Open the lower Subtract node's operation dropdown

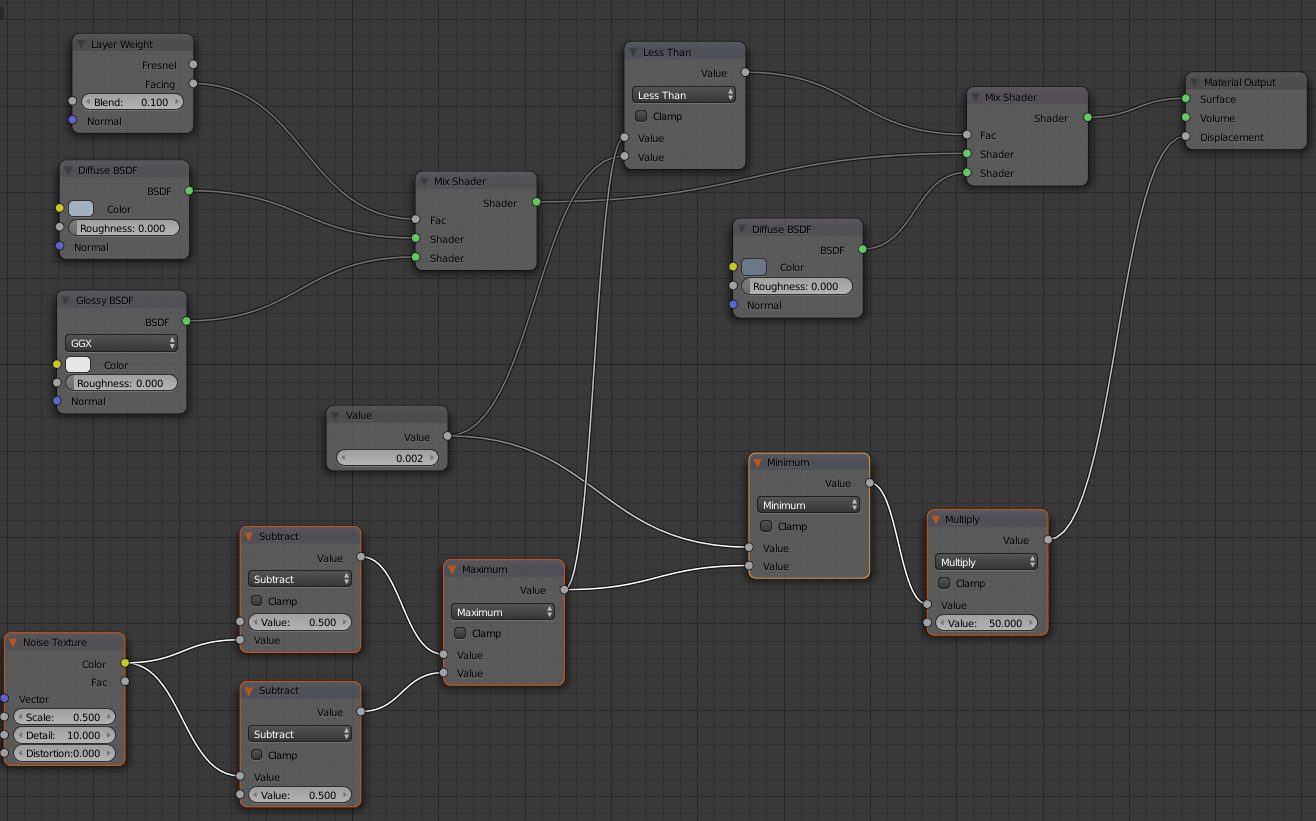click(x=300, y=734)
